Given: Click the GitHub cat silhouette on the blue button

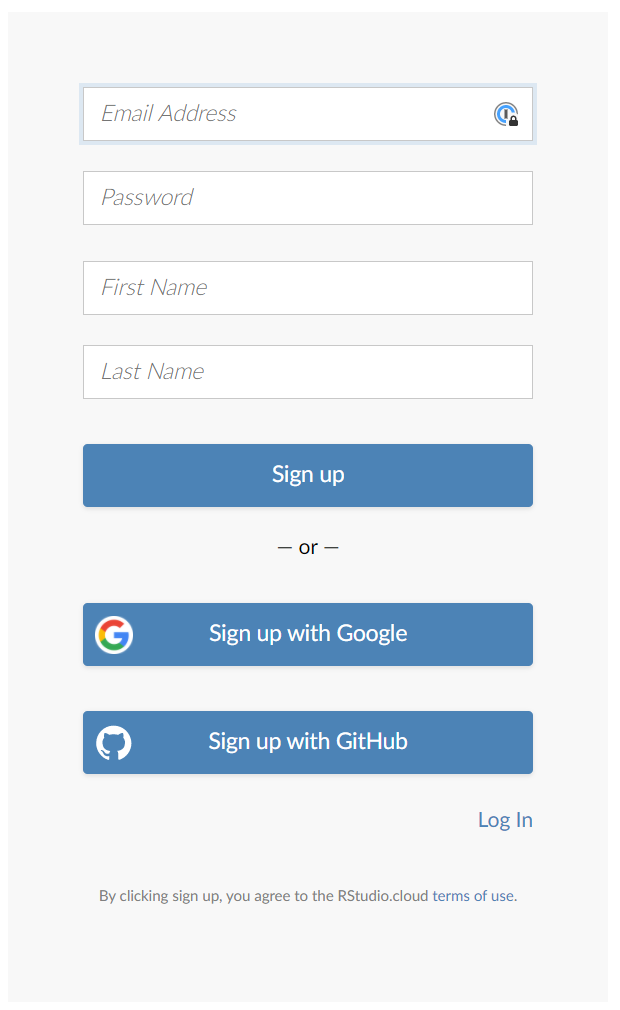Looking at the screenshot, I should [113, 742].
